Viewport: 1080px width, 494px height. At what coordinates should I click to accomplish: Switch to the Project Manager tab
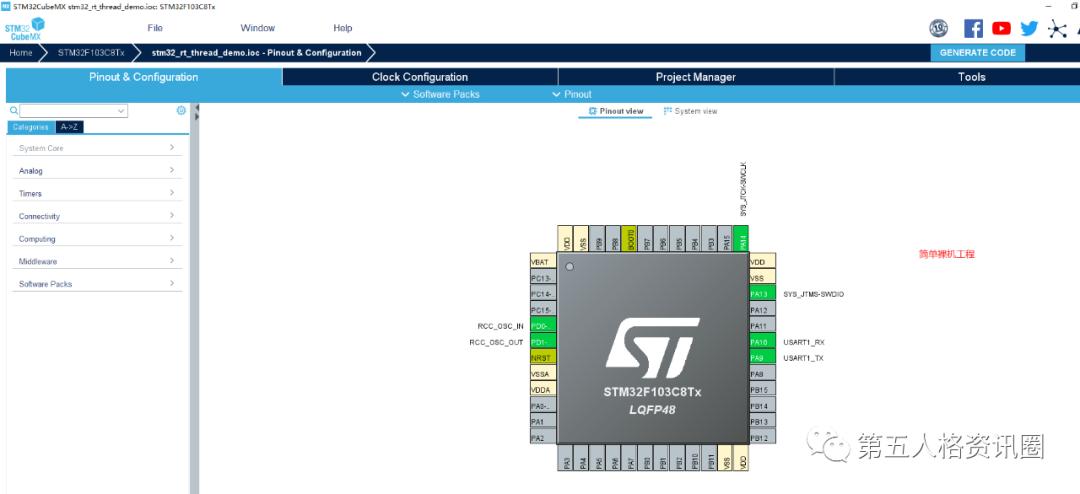coord(696,77)
